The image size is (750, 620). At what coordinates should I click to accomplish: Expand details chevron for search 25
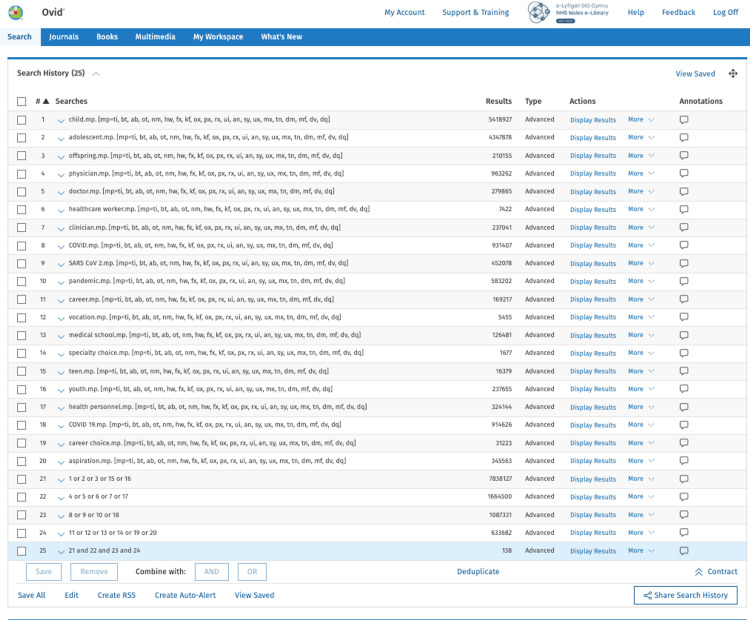tap(61, 552)
